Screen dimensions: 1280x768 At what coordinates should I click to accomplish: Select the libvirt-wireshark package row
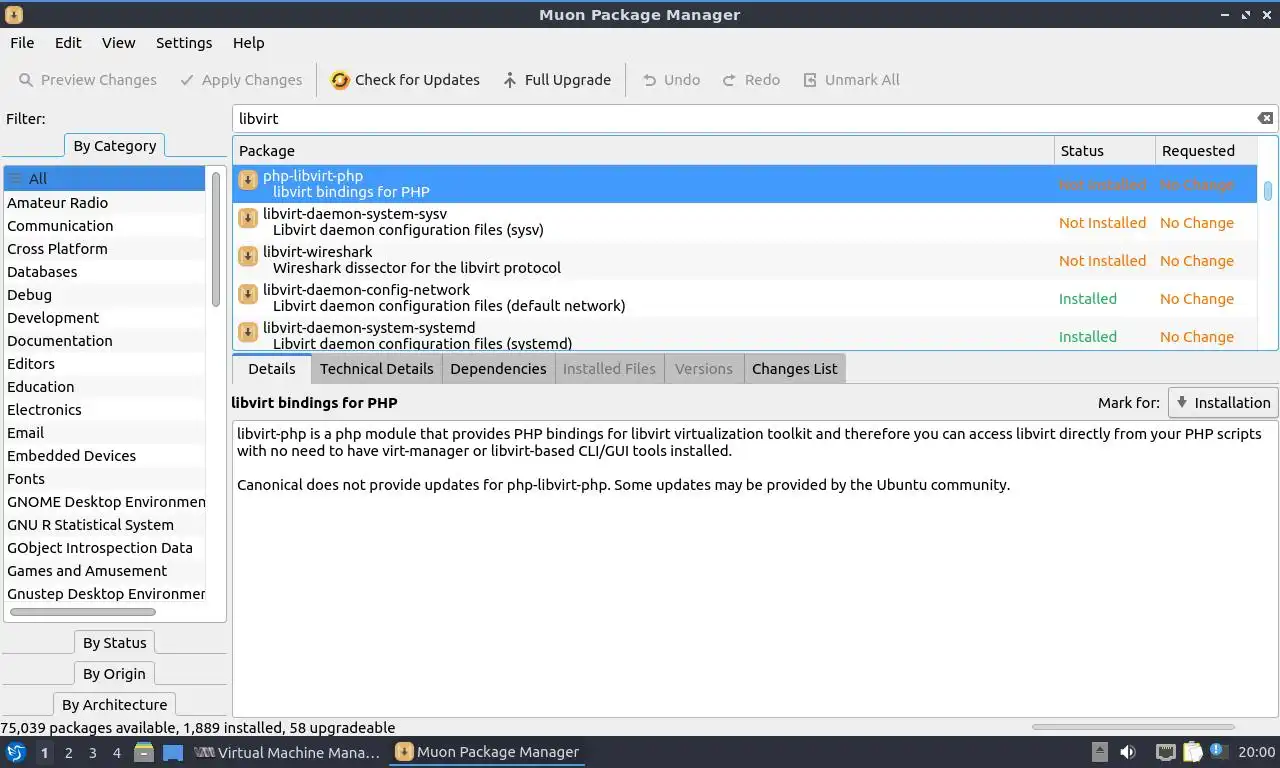pos(745,260)
